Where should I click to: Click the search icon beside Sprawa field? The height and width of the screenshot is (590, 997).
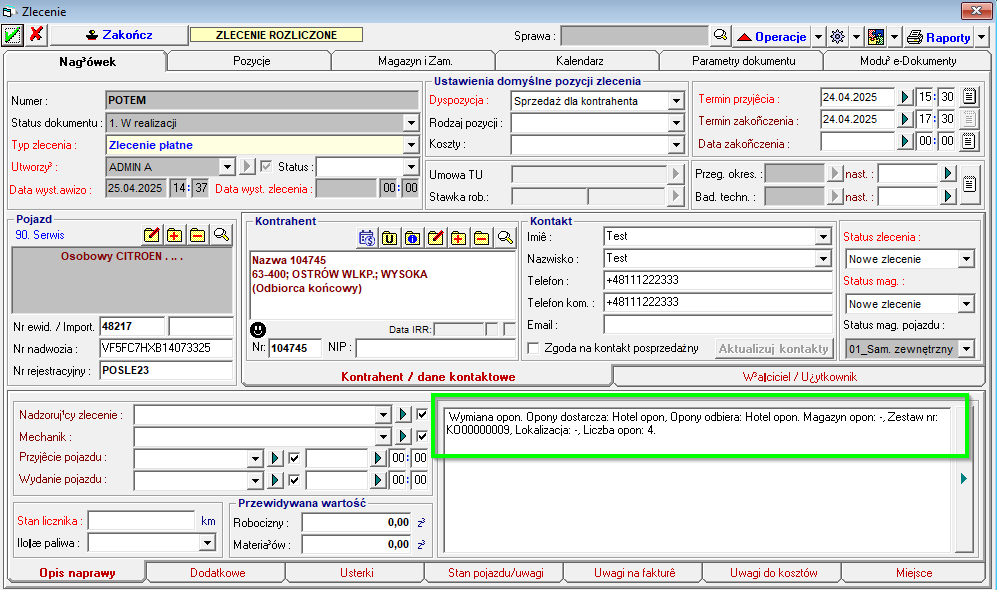720,36
